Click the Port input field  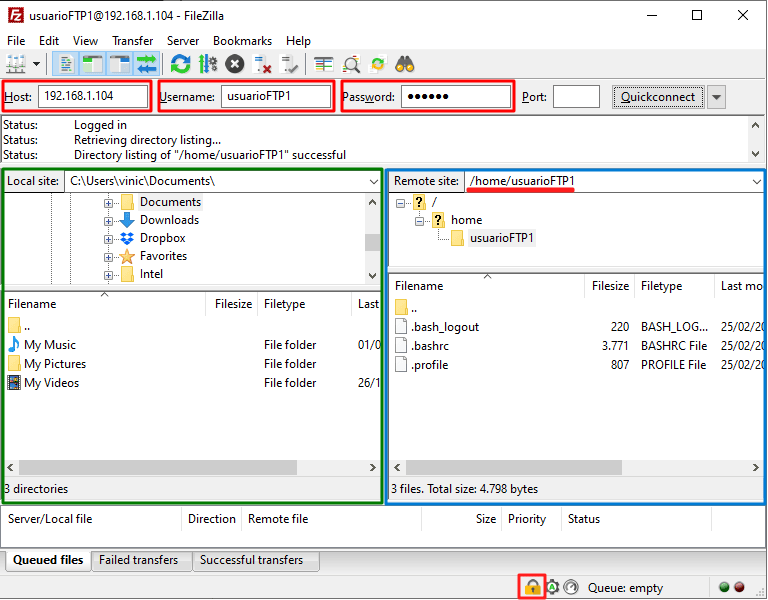[576, 96]
